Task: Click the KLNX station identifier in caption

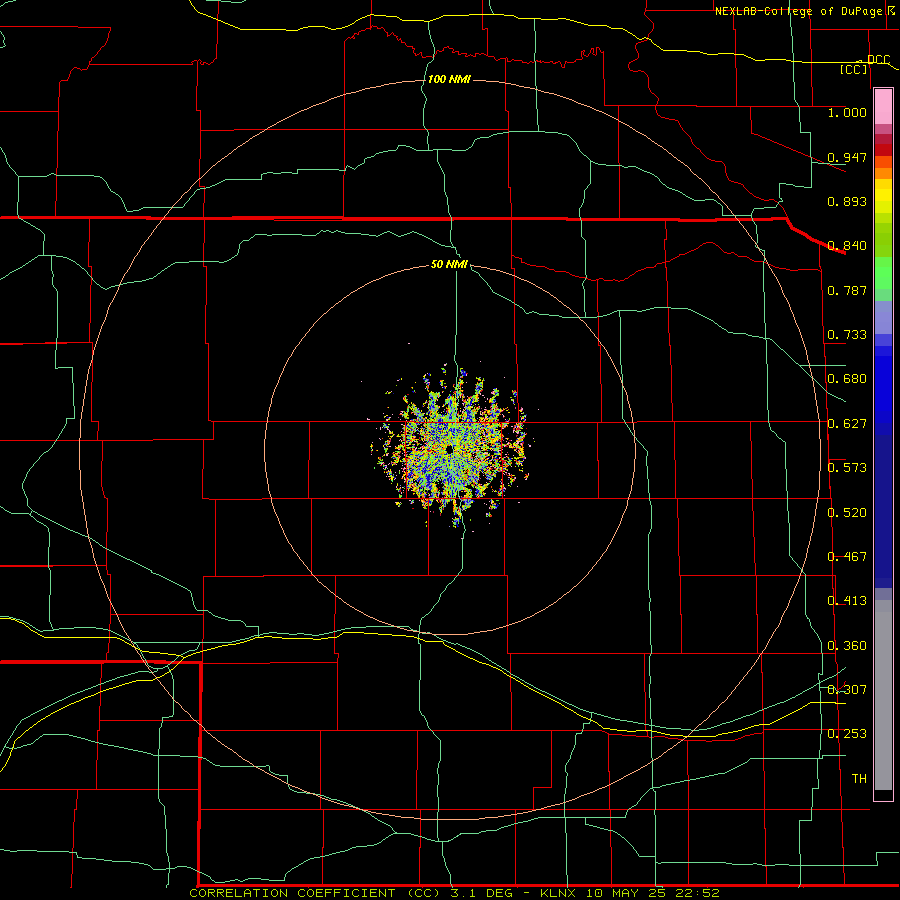Action: click(x=560, y=893)
